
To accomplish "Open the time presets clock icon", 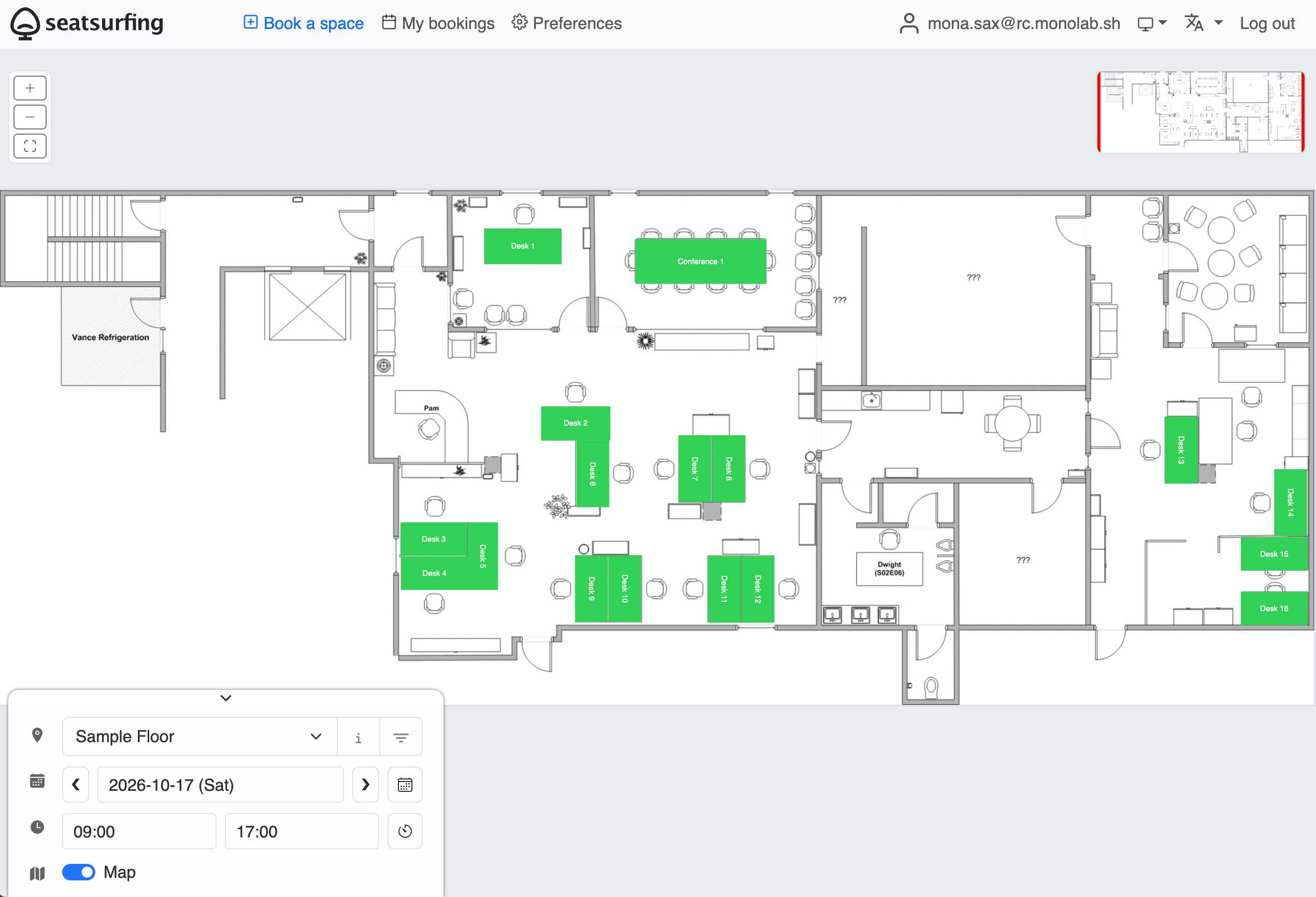I will click(x=405, y=831).
